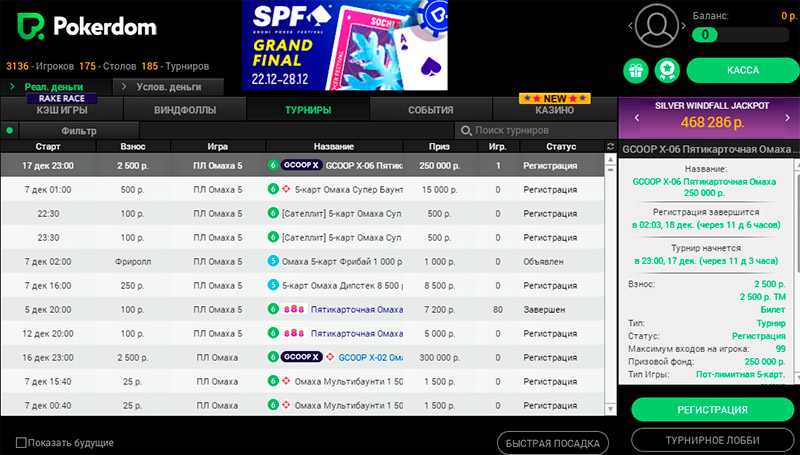
Task: Sort by the Взнос column header
Action: point(133,146)
